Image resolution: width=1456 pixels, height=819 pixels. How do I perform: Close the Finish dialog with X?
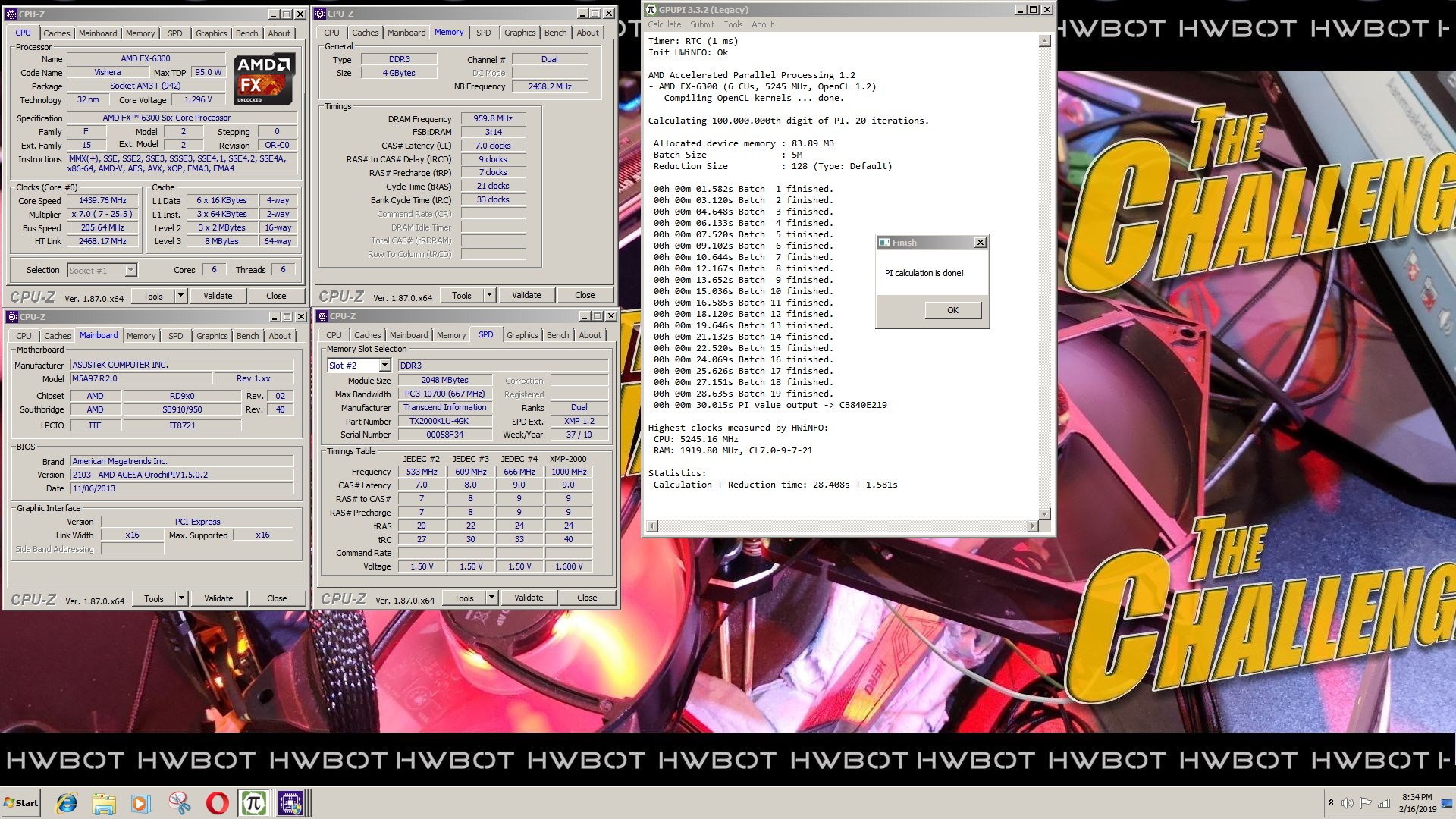pos(980,243)
